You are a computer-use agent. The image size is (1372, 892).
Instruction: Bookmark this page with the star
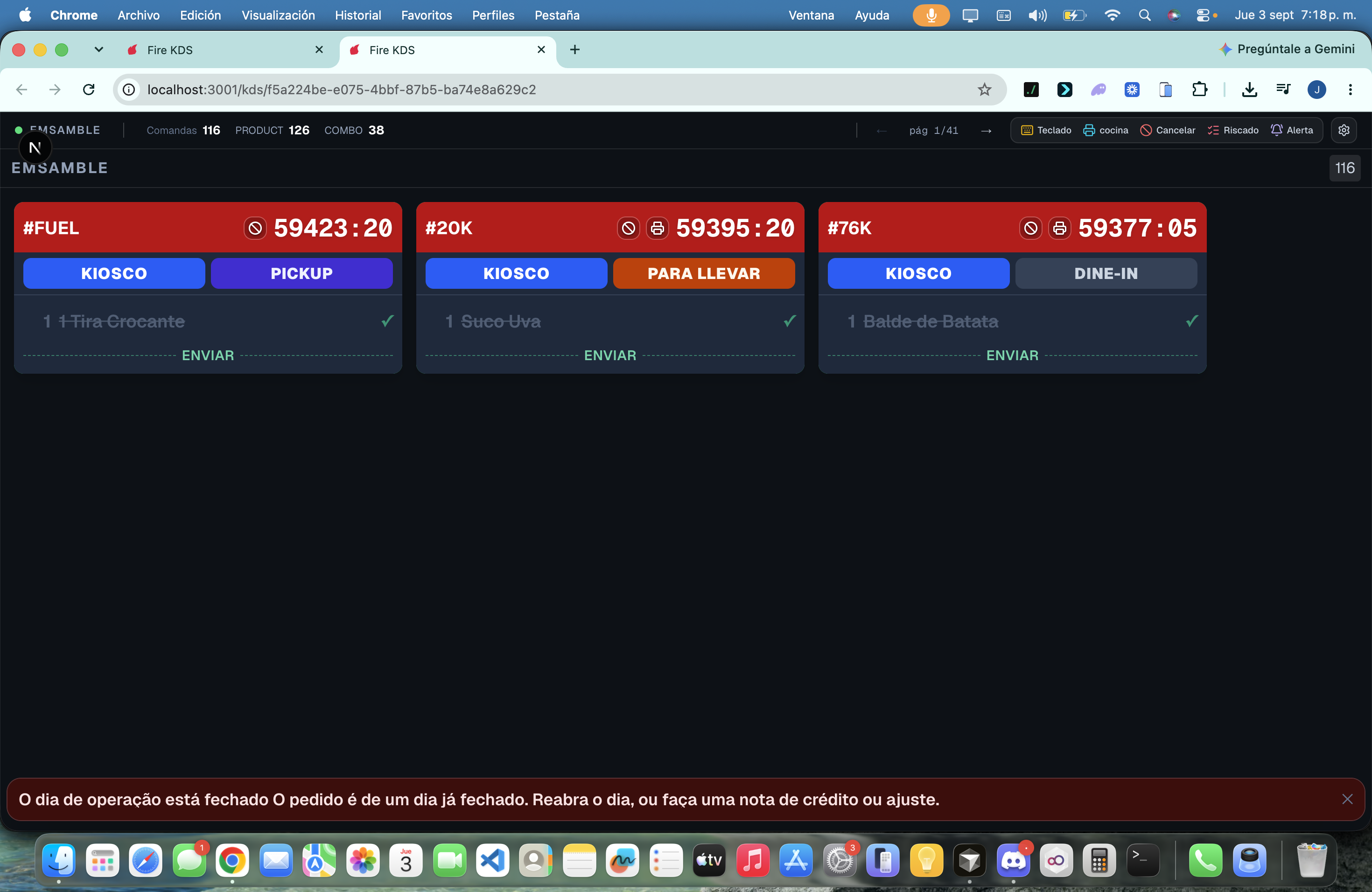(984, 89)
